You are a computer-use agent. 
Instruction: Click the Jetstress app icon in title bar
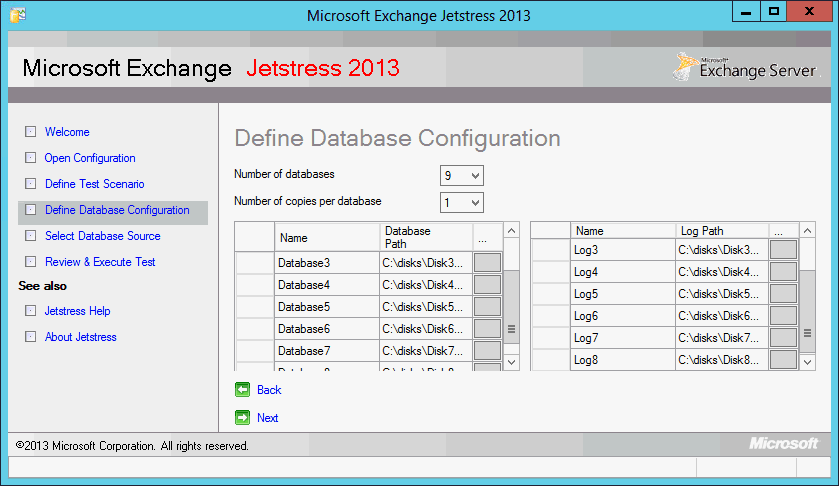(x=18, y=15)
